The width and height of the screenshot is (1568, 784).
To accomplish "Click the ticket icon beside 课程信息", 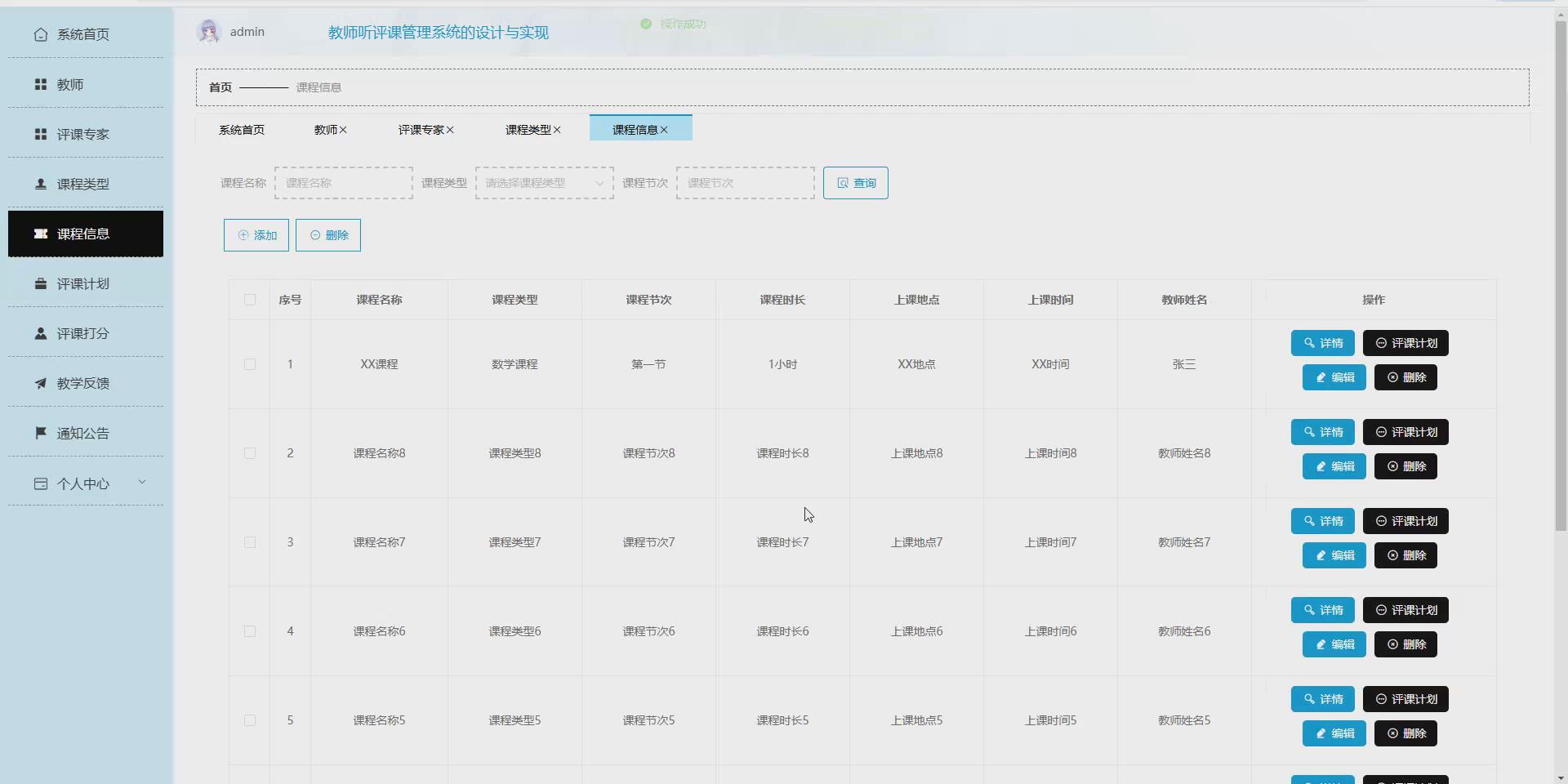I will tap(41, 234).
